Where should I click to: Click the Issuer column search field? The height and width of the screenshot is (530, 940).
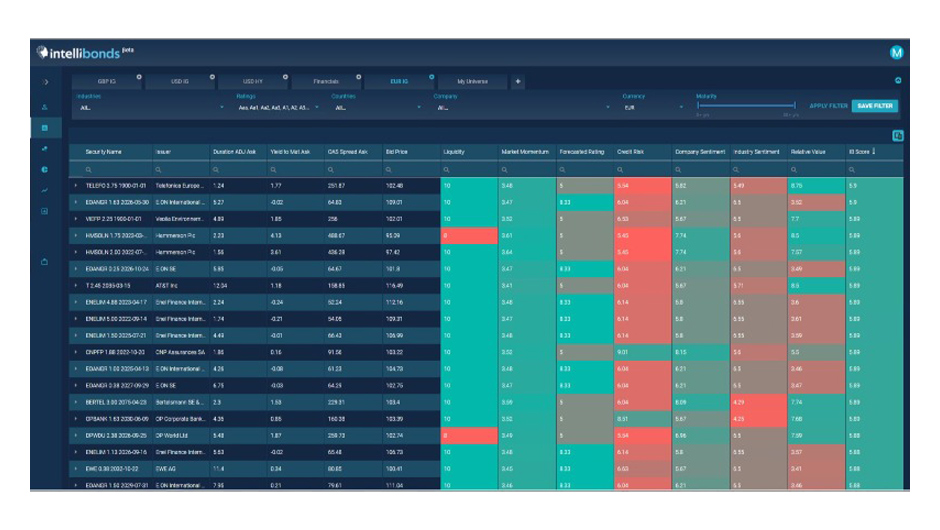pos(180,170)
